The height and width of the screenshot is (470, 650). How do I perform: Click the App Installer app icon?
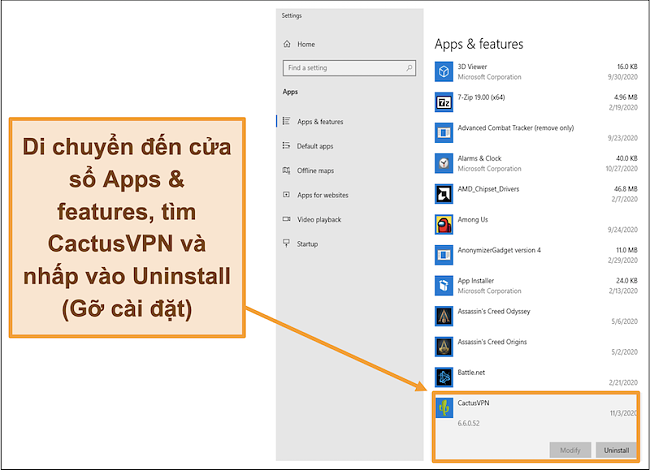pyautogui.click(x=444, y=286)
